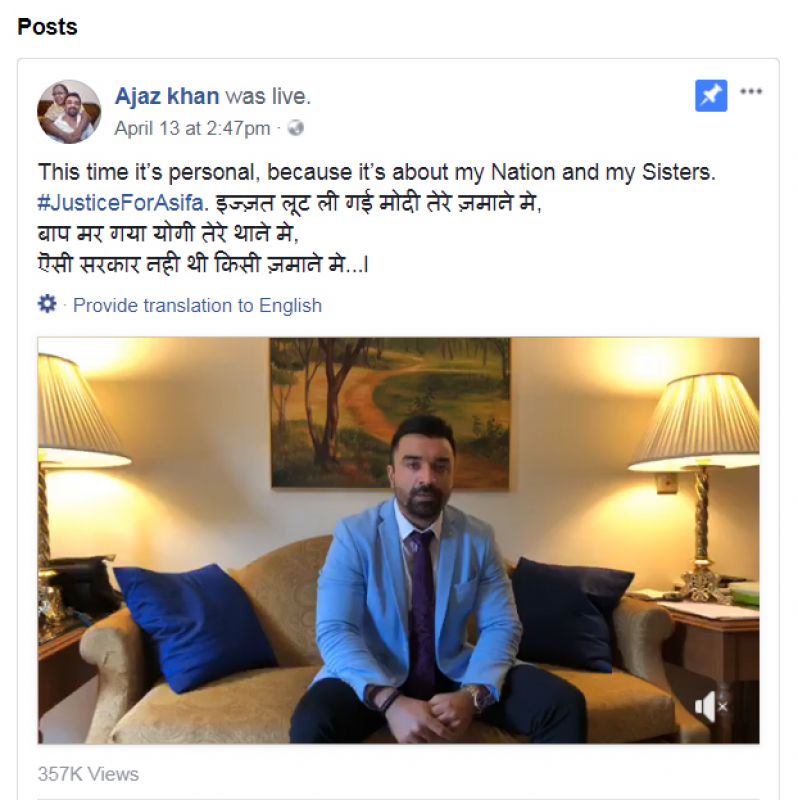The height and width of the screenshot is (800, 798).
Task: Click the muted speaker icon on the video
Action: [x=706, y=705]
